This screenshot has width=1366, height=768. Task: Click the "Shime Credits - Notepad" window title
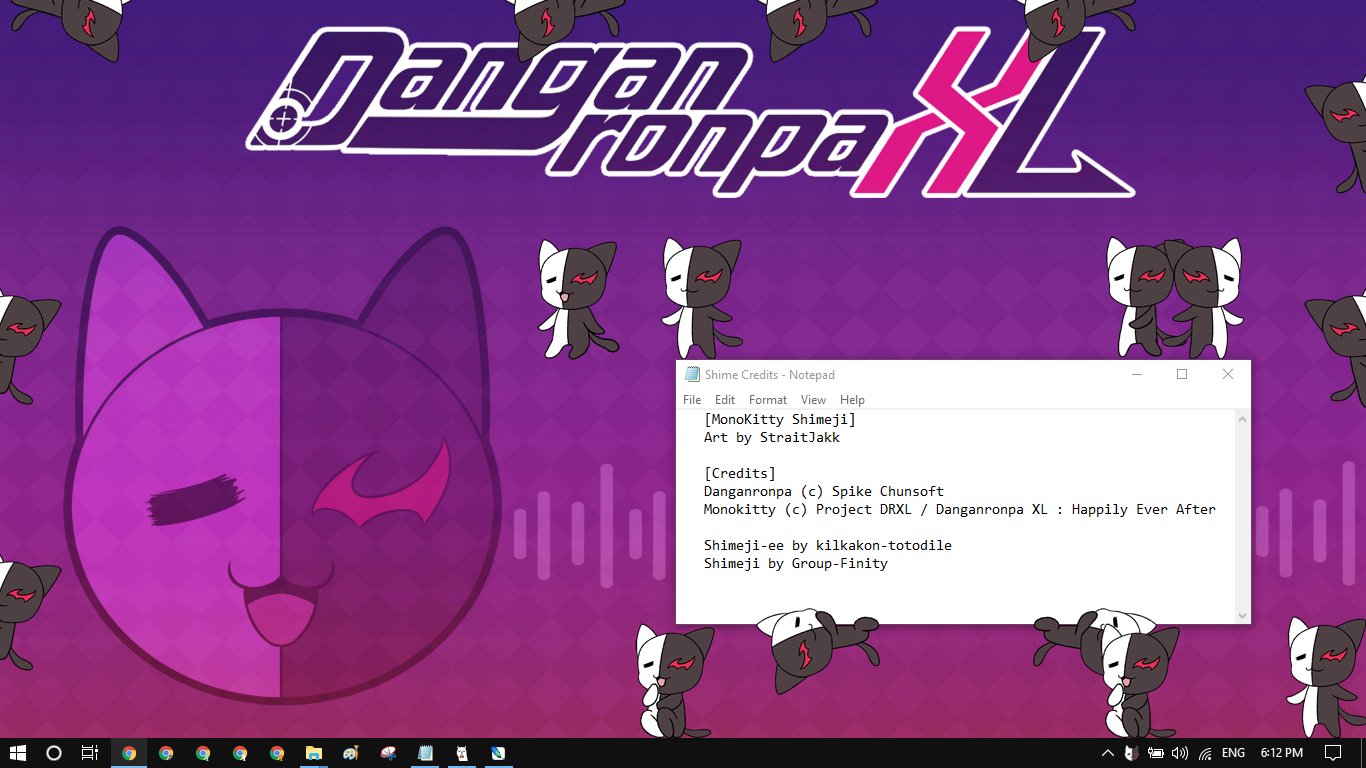click(770, 375)
